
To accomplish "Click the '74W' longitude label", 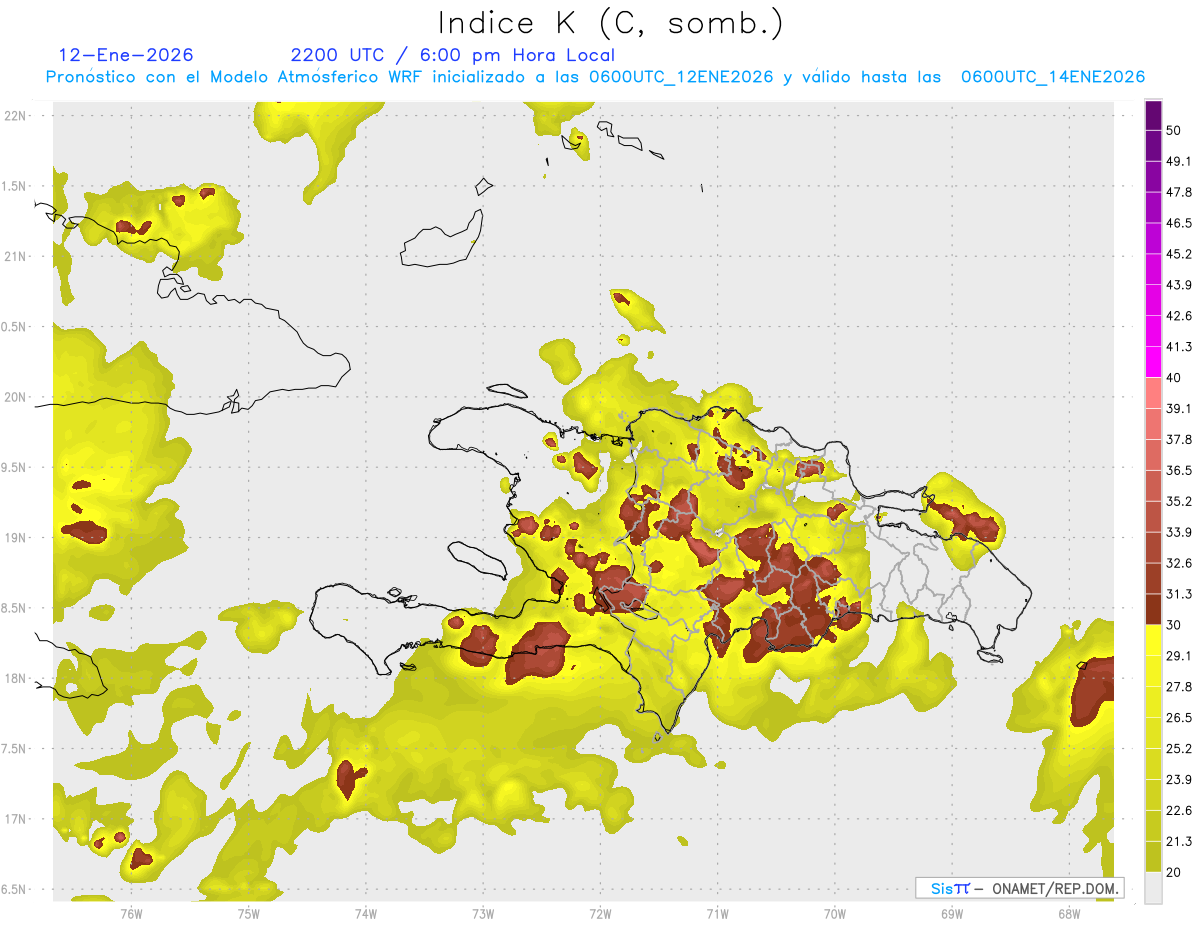I will tap(366, 912).
